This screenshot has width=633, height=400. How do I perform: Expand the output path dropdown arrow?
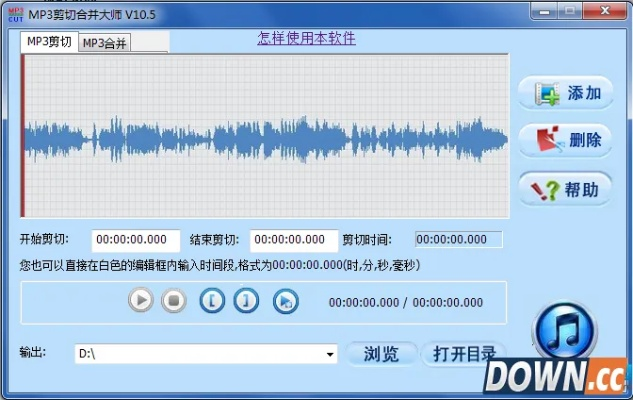click(330, 354)
